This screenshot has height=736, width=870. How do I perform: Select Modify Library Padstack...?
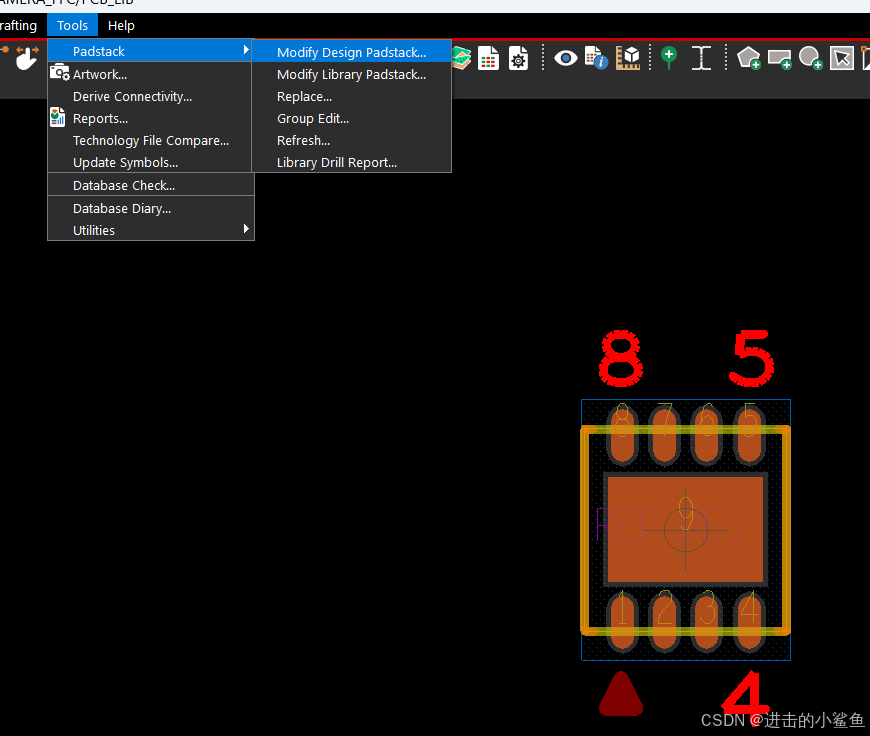point(351,74)
